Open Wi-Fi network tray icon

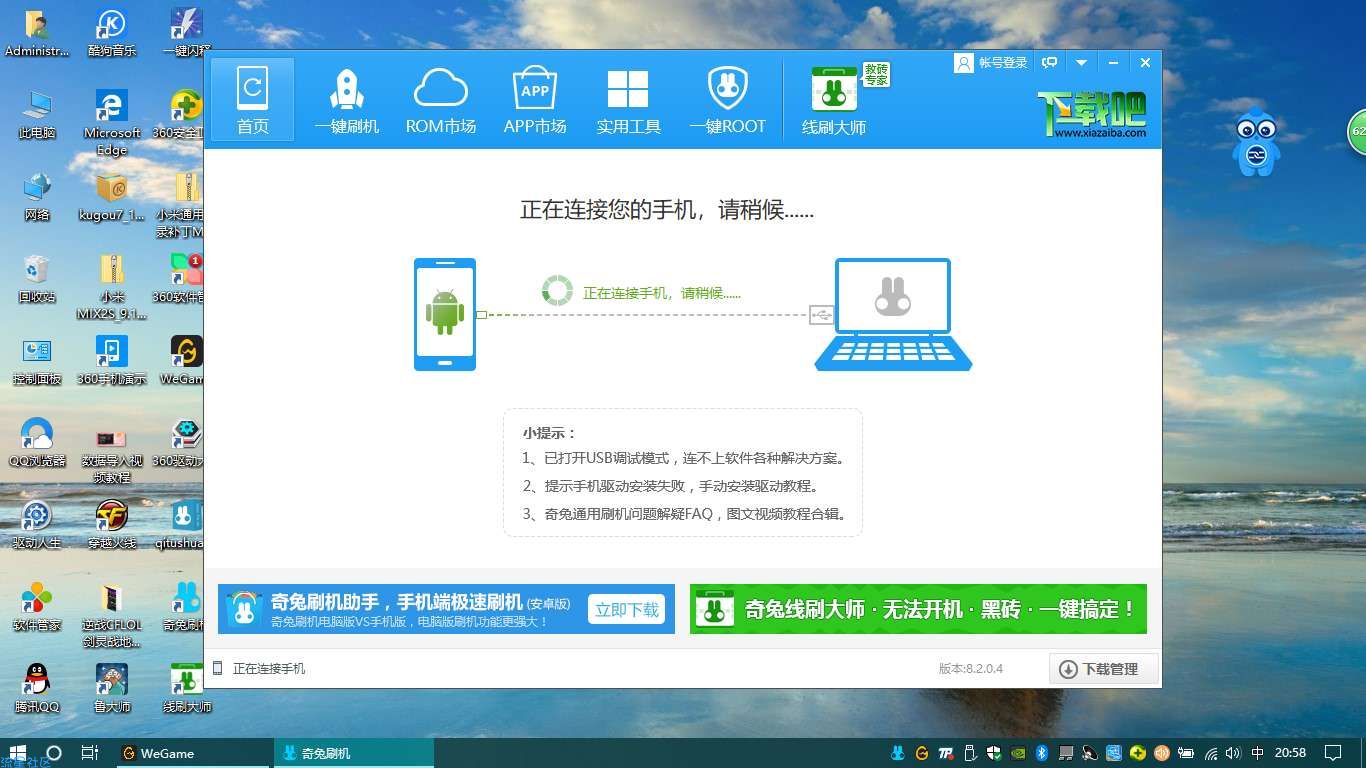[x=1211, y=753]
